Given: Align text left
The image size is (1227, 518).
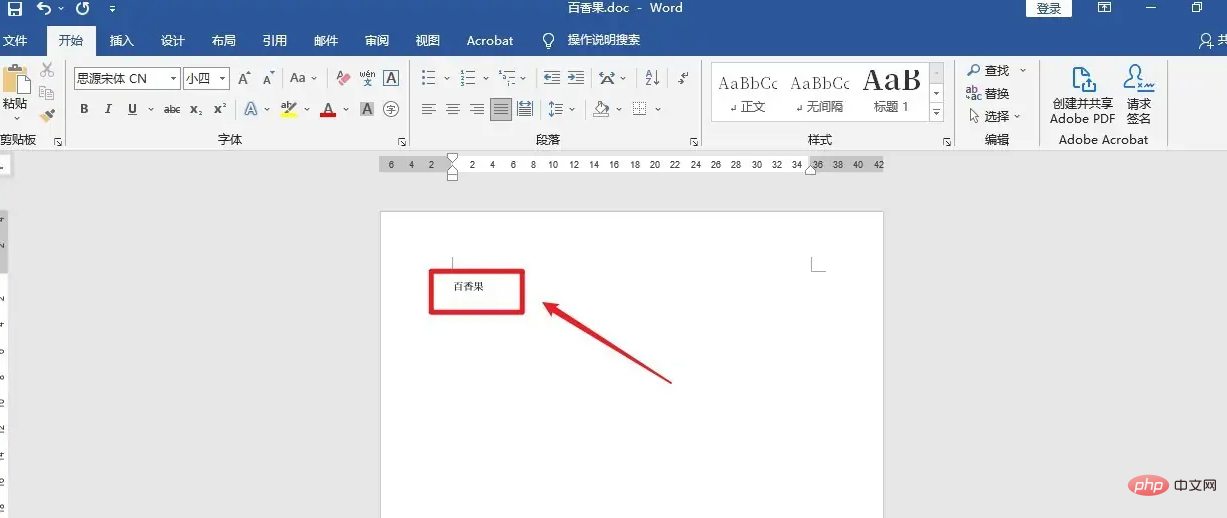Looking at the screenshot, I should (x=429, y=109).
